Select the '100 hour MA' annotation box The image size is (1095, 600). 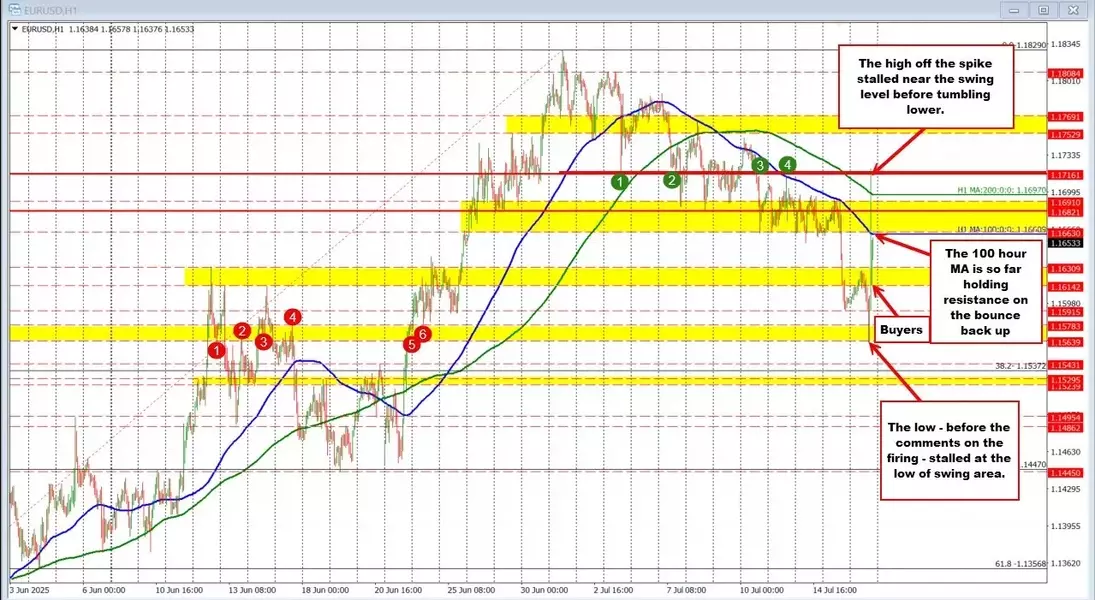point(986,291)
